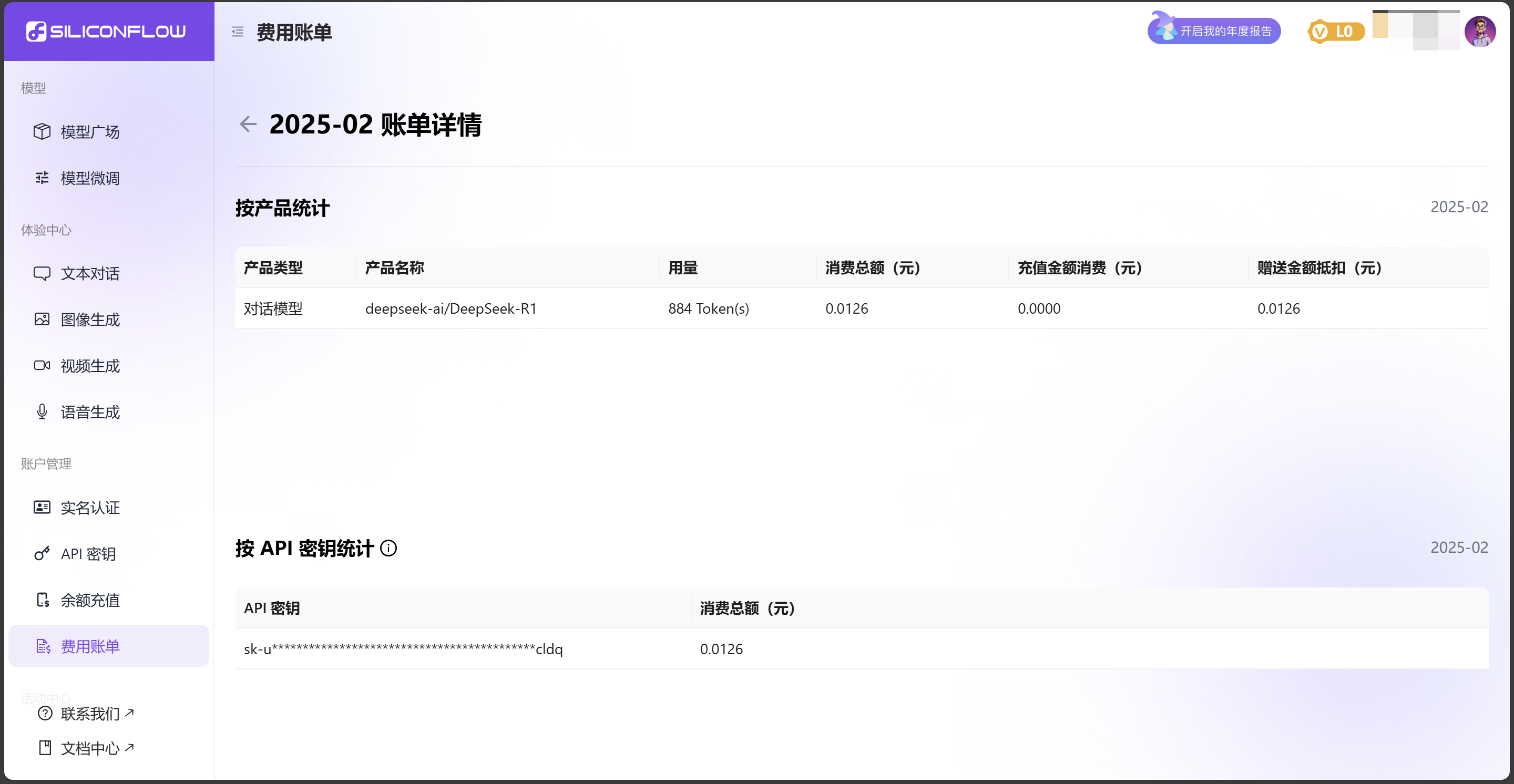Click the L0 membership level badge

tap(1335, 31)
